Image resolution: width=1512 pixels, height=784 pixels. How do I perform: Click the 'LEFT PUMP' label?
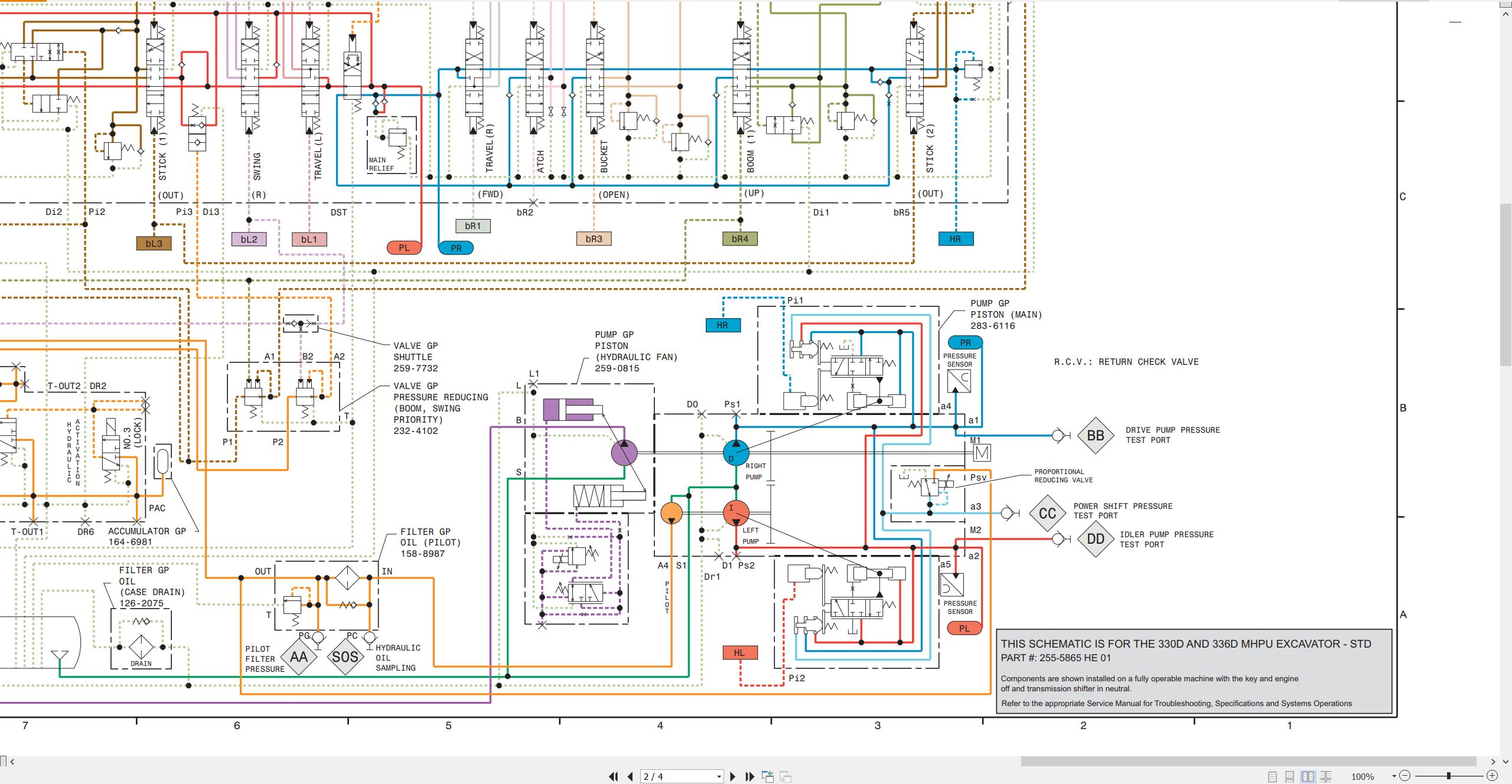point(751,536)
